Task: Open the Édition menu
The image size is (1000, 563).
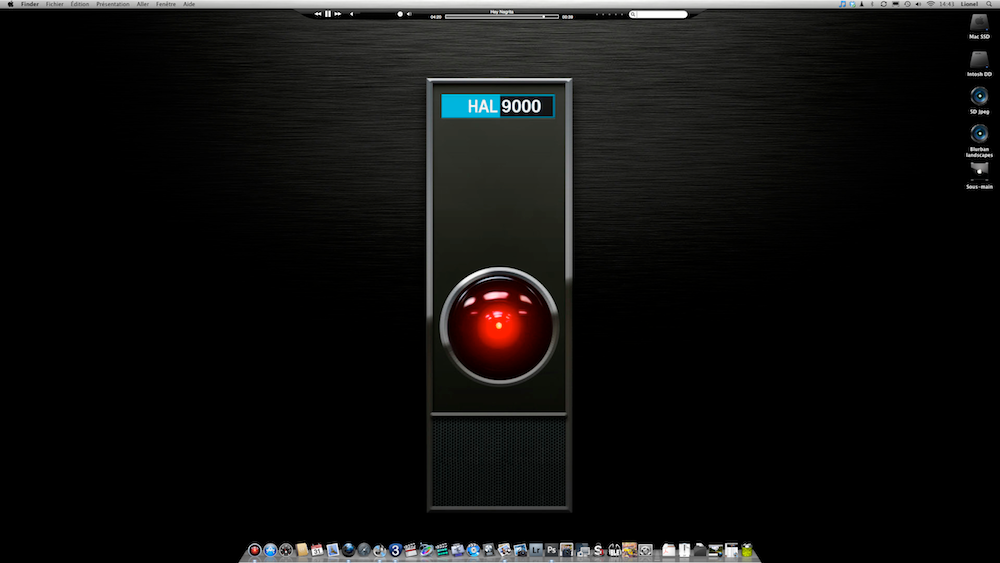Action: click(x=80, y=4)
